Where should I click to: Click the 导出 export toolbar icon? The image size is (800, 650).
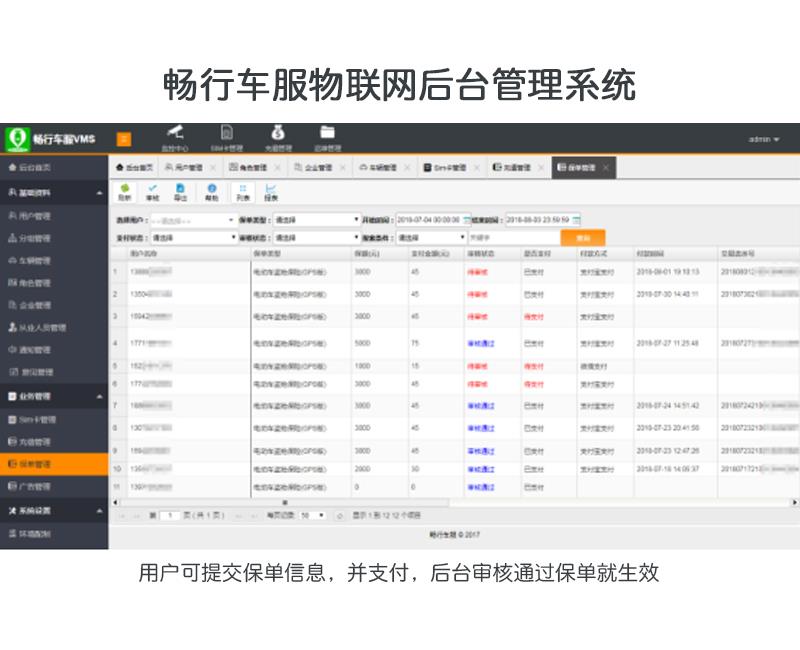181,192
